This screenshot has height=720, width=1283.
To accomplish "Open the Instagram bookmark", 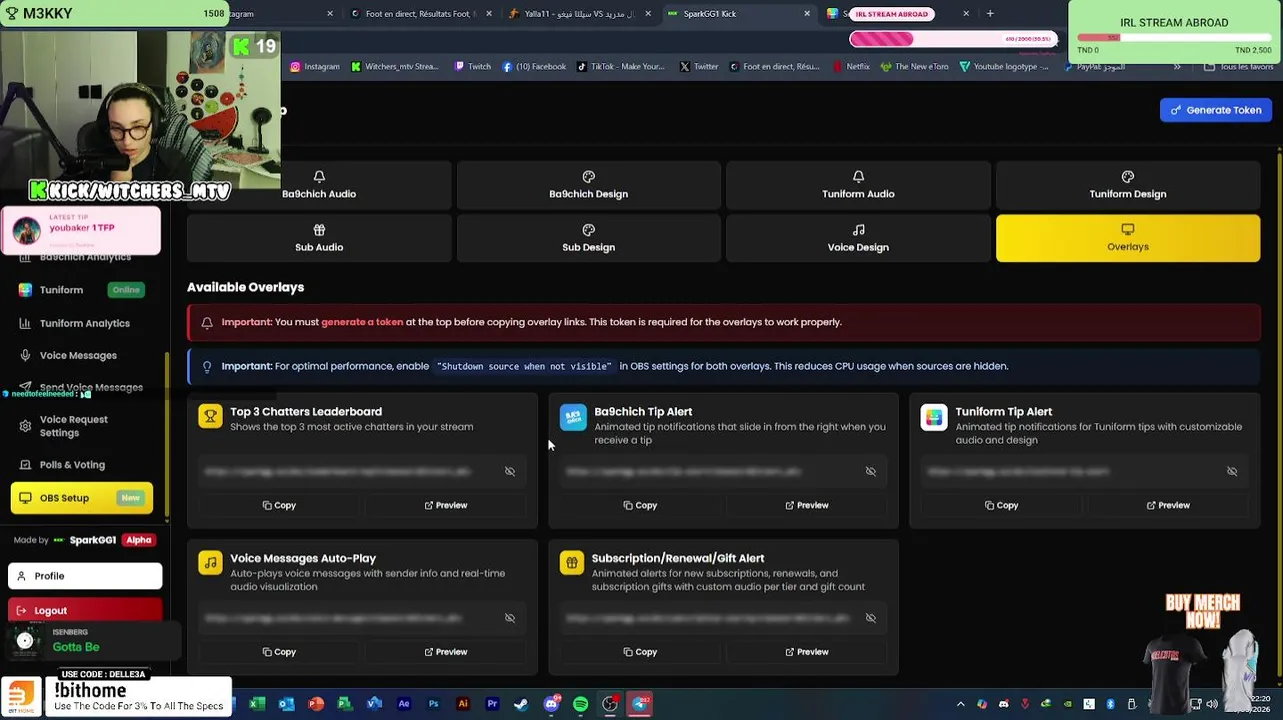I will point(315,67).
